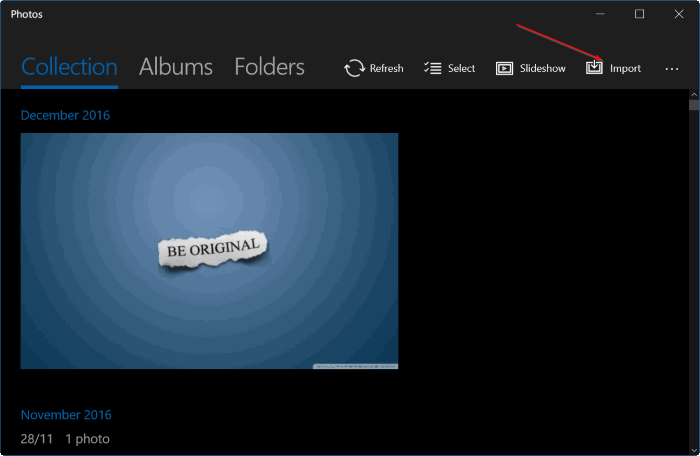Click the Refresh circular arrows icon
This screenshot has width=700, height=456.
coord(354,68)
